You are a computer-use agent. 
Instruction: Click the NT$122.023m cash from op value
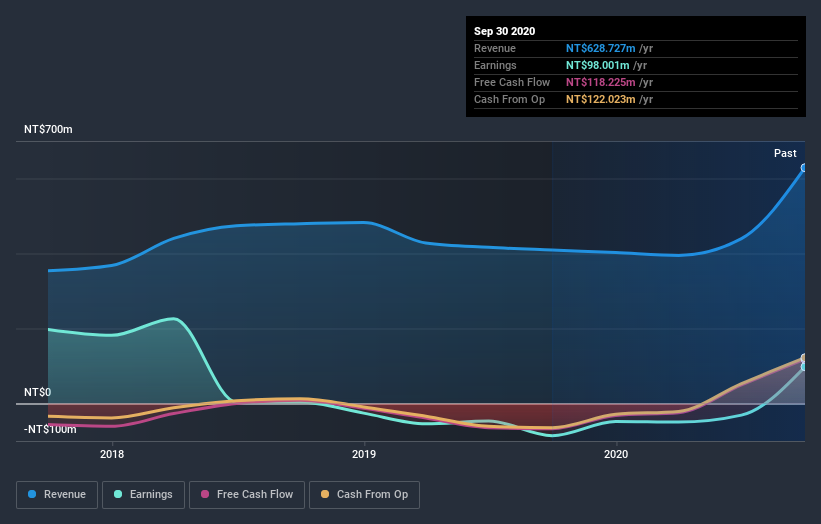pyautogui.click(x=601, y=99)
